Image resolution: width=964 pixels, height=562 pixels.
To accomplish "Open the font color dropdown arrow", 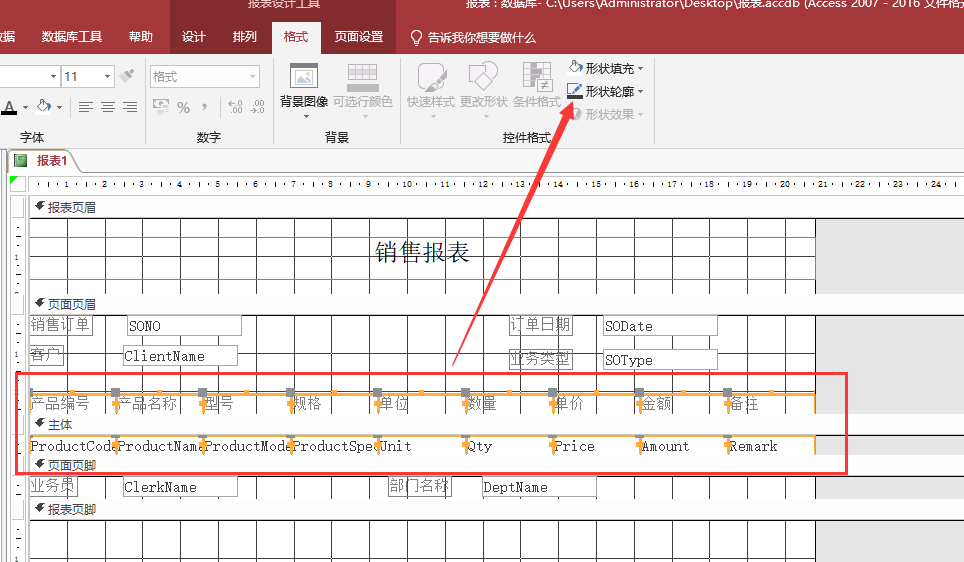I will (x=25, y=108).
